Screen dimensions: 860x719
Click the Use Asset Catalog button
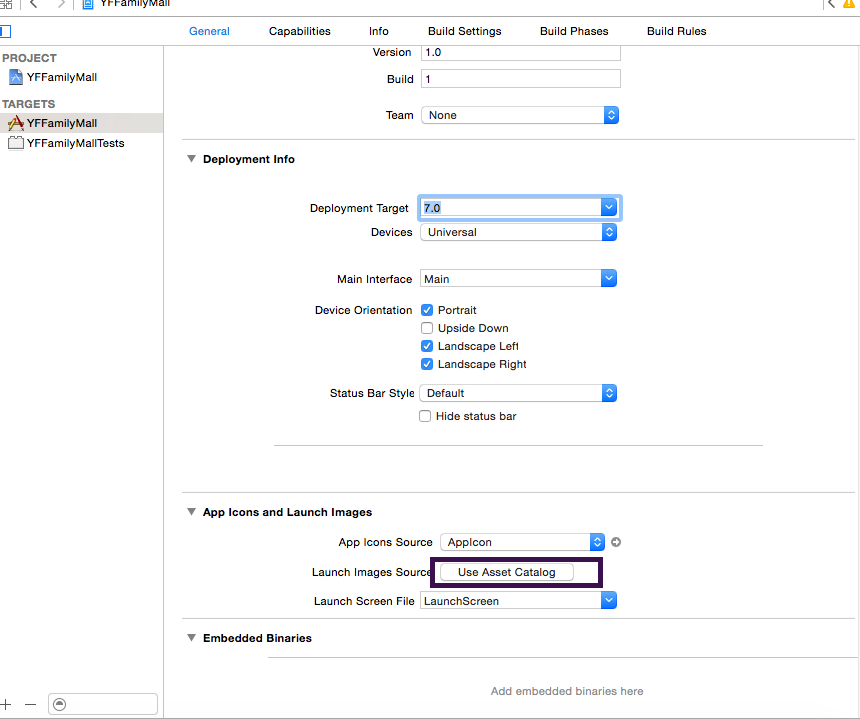pos(507,572)
